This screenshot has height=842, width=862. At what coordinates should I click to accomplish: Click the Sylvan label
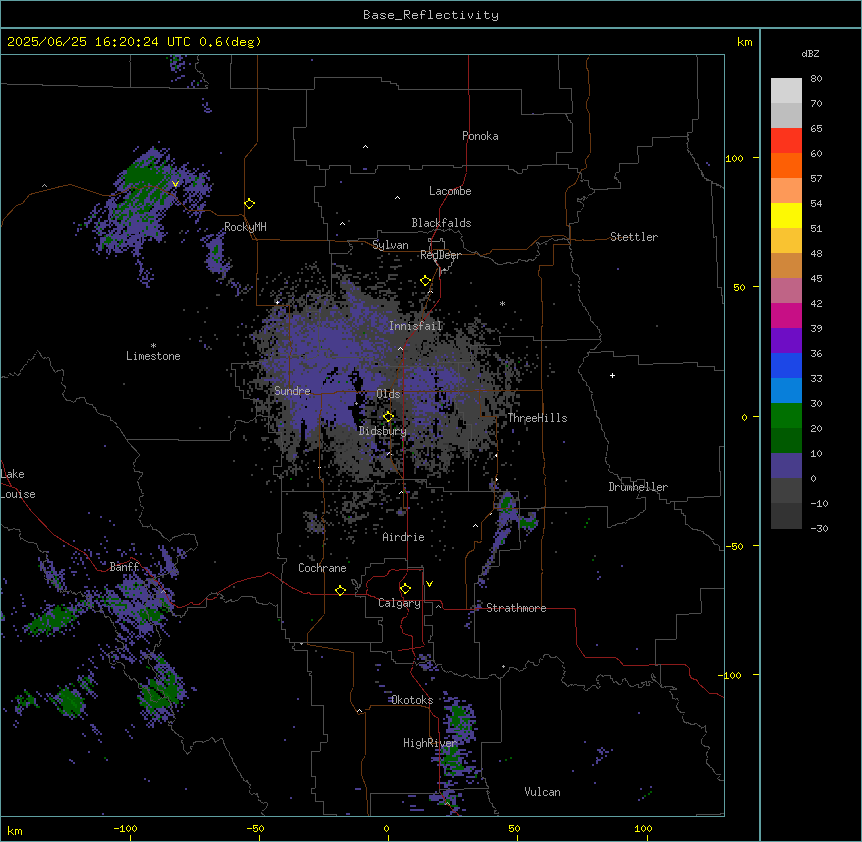click(x=390, y=245)
